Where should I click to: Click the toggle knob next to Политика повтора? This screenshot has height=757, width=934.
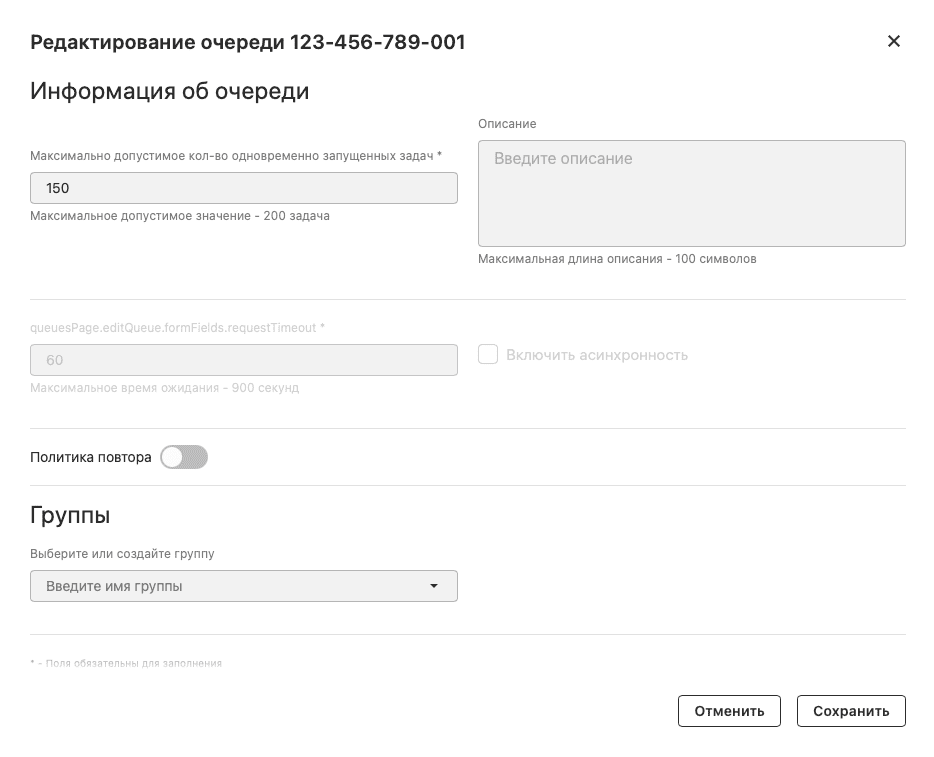[175, 457]
